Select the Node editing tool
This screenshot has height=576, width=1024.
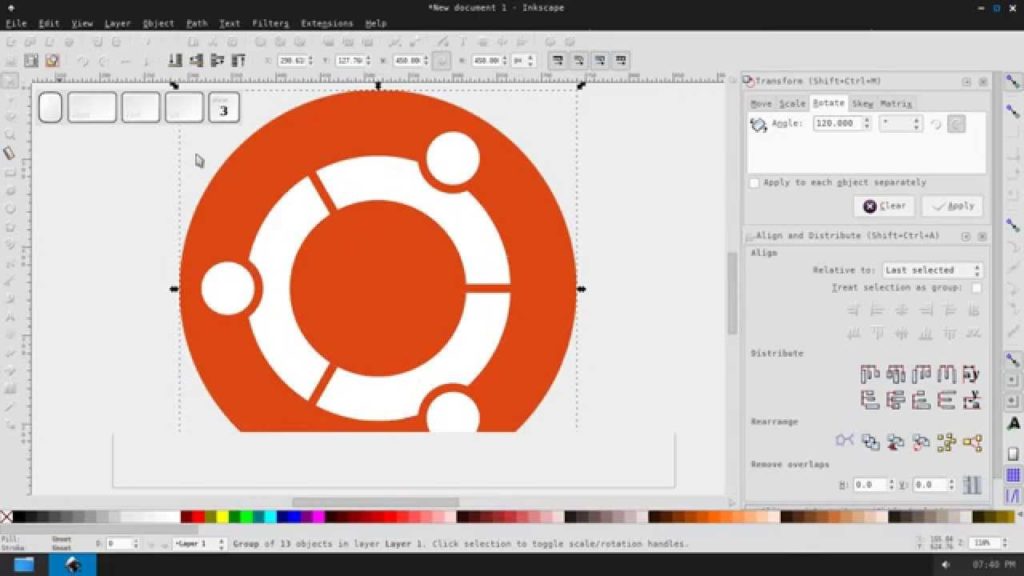[9, 99]
